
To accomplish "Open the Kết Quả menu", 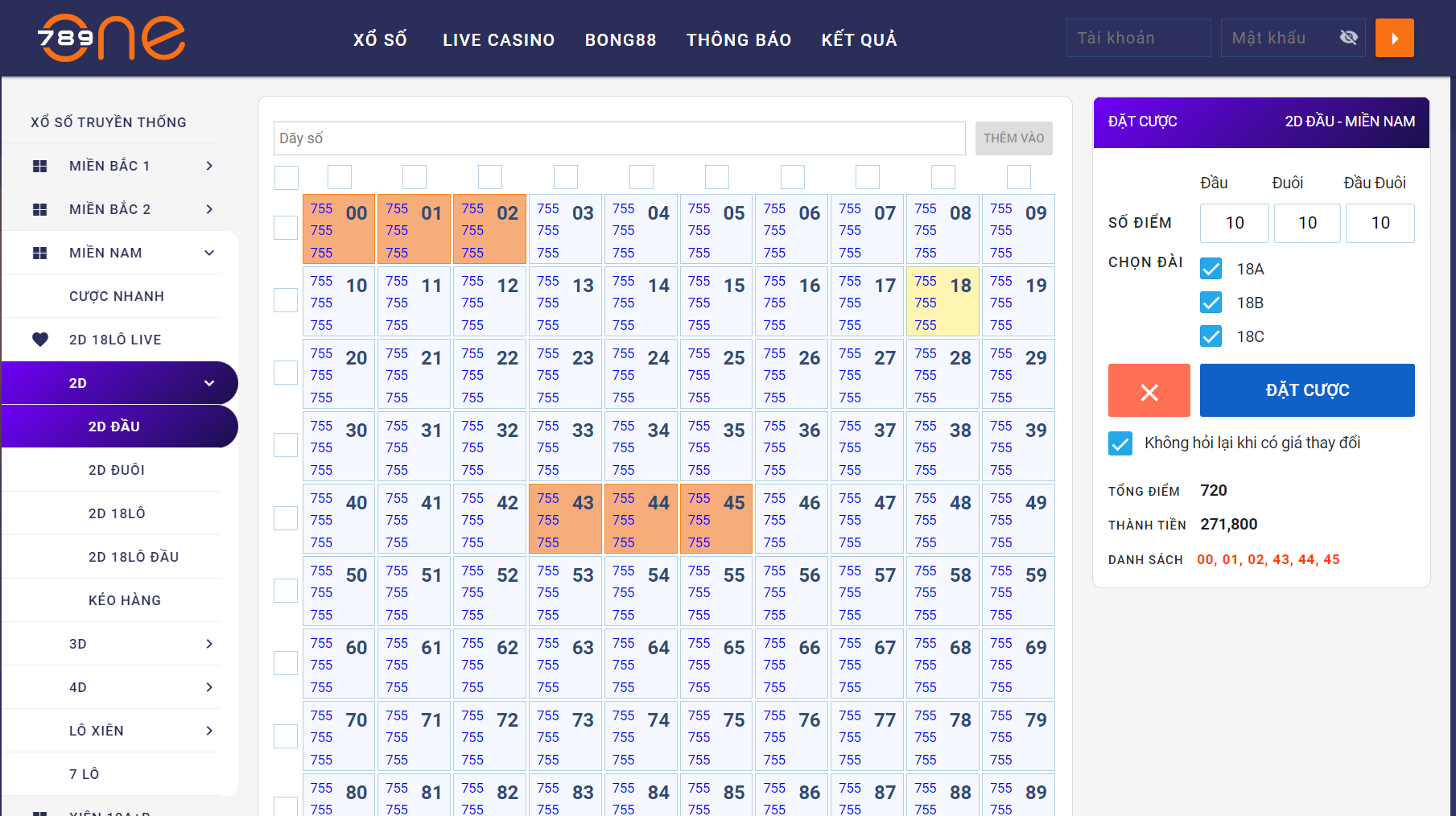I will 859,39.
